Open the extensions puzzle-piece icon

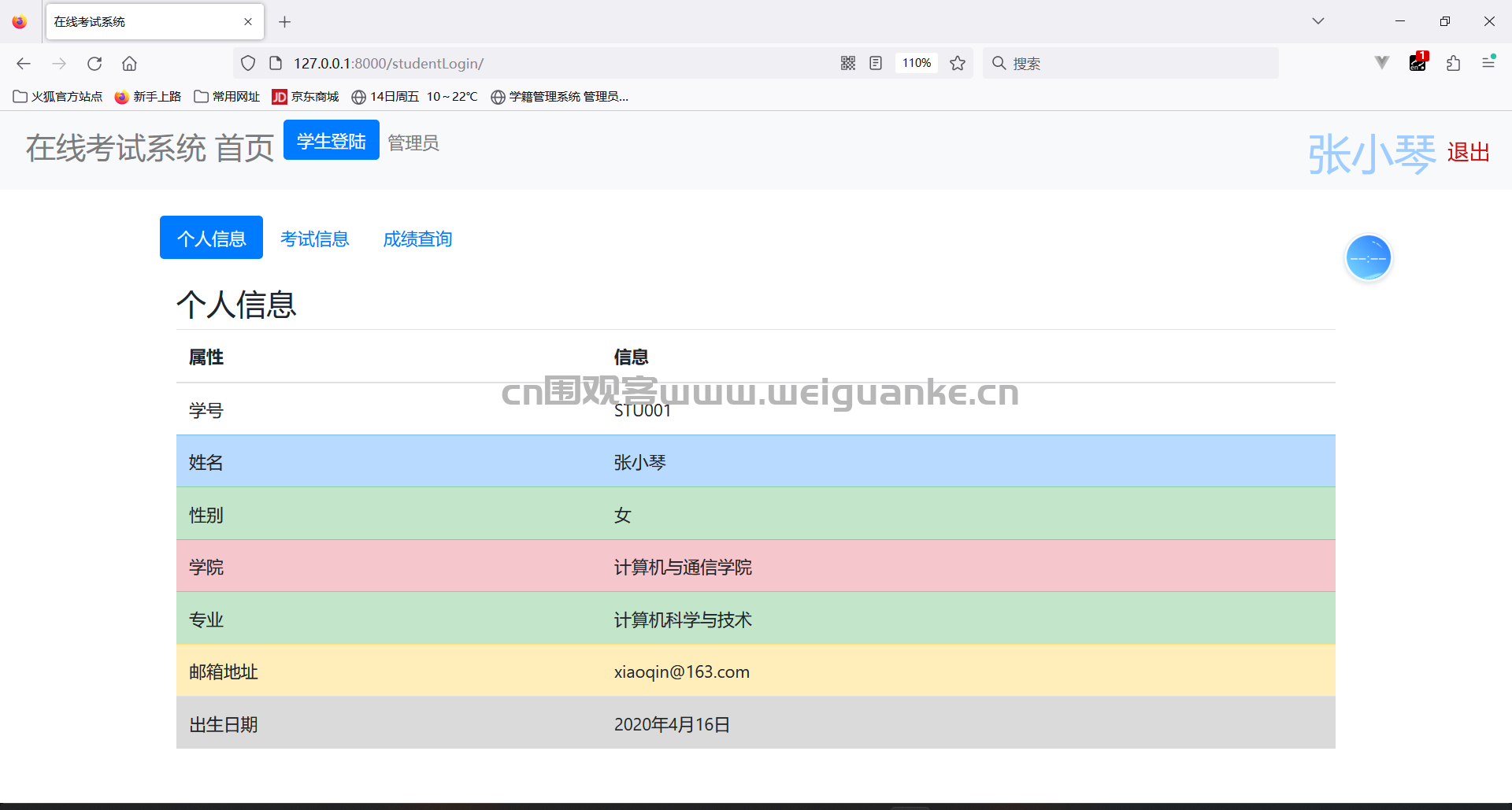pos(1454,63)
